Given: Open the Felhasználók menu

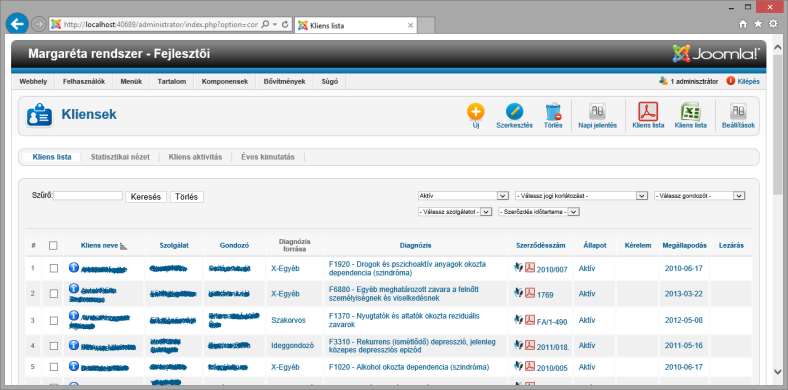Looking at the screenshot, I should coord(84,81).
